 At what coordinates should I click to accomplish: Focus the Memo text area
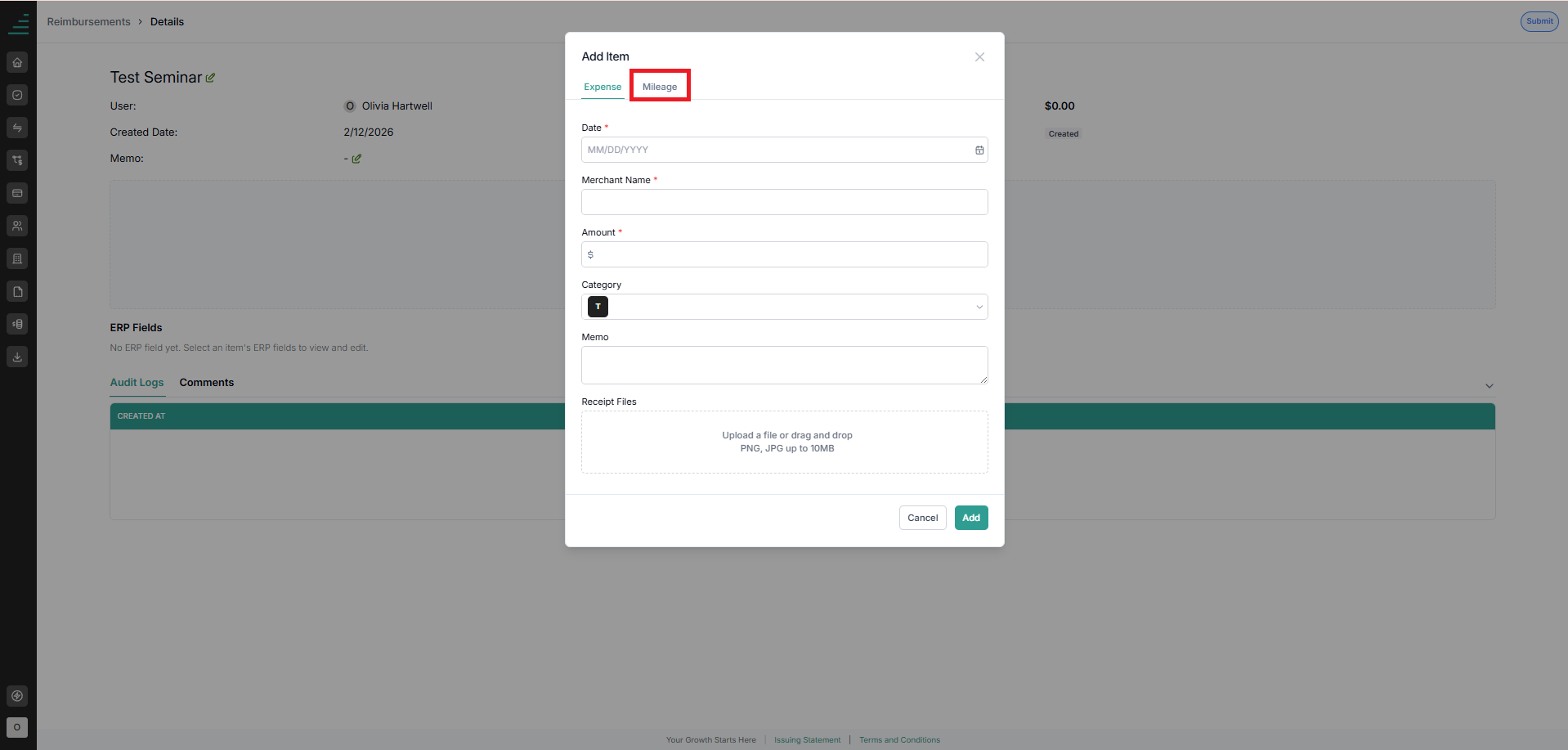(x=785, y=365)
